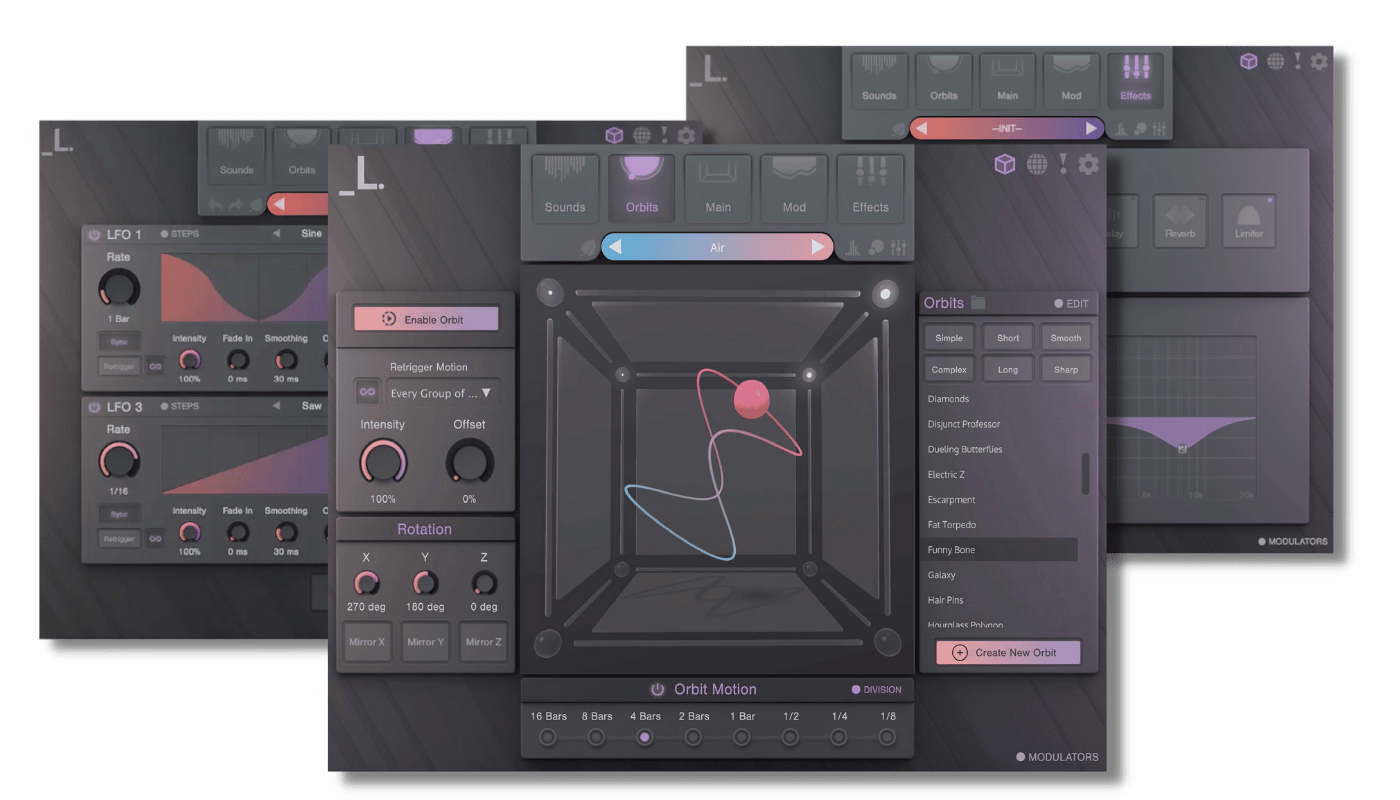1400x800 pixels.
Task: Open the Orbits folder icon
Action: [978, 303]
